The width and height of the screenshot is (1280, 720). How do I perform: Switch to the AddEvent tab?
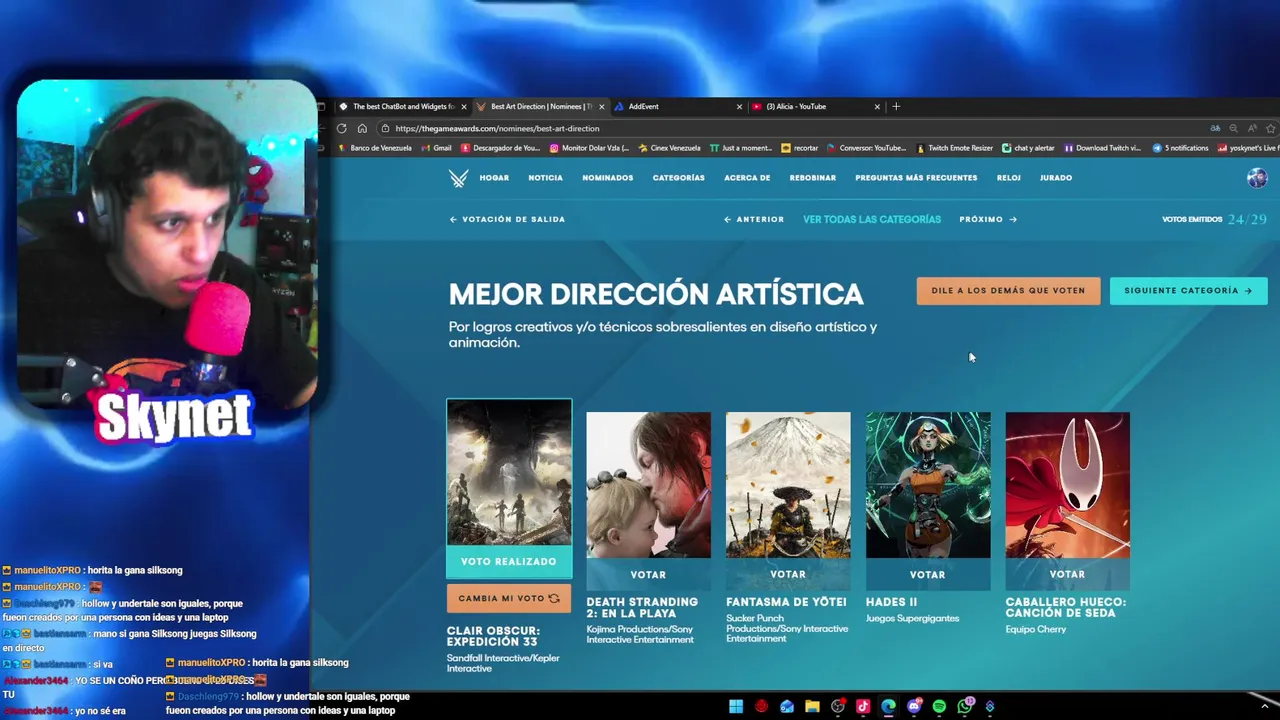[x=677, y=106]
